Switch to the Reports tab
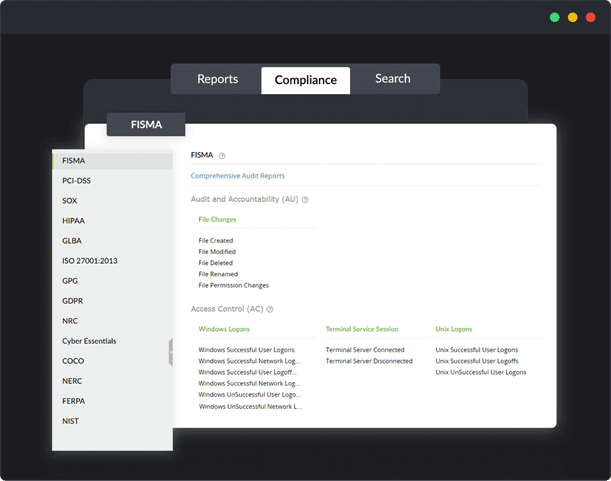 tap(217, 79)
